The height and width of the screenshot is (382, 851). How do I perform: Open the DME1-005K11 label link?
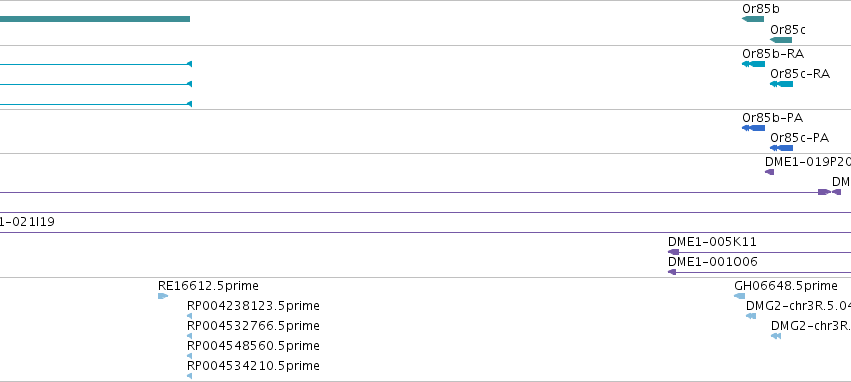712,242
